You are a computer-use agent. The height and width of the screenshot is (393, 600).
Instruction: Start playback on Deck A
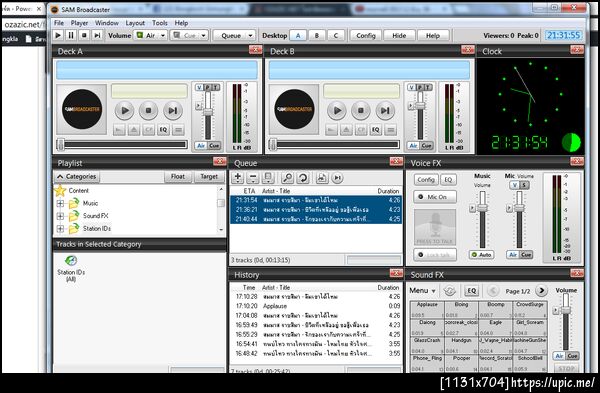point(125,111)
